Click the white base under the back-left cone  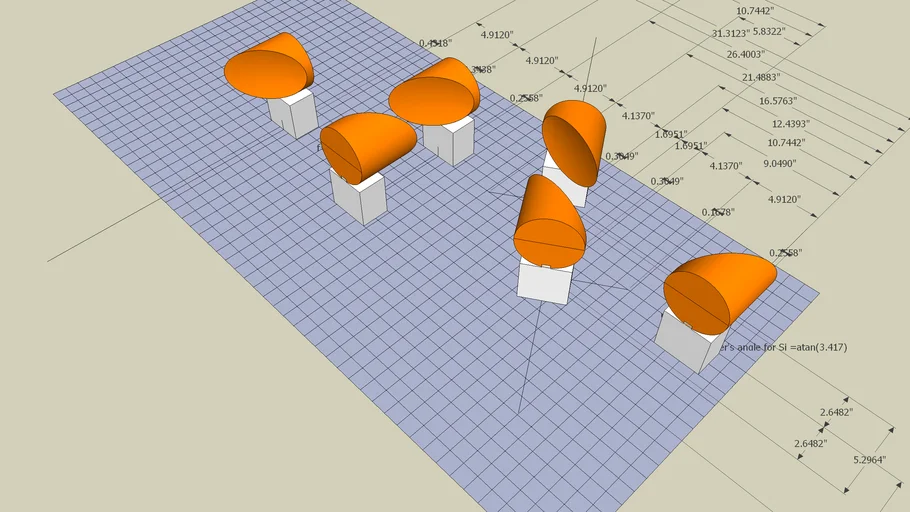293,112
